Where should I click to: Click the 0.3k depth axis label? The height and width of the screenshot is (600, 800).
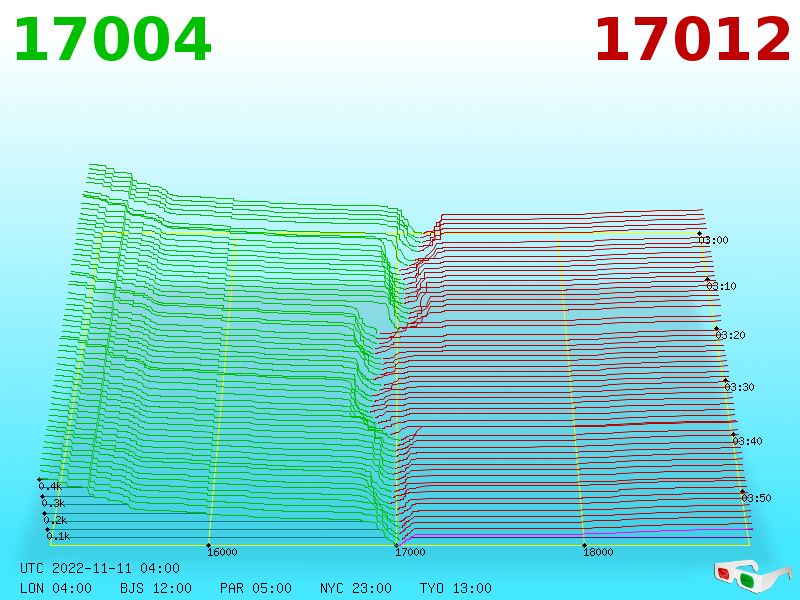(54, 504)
